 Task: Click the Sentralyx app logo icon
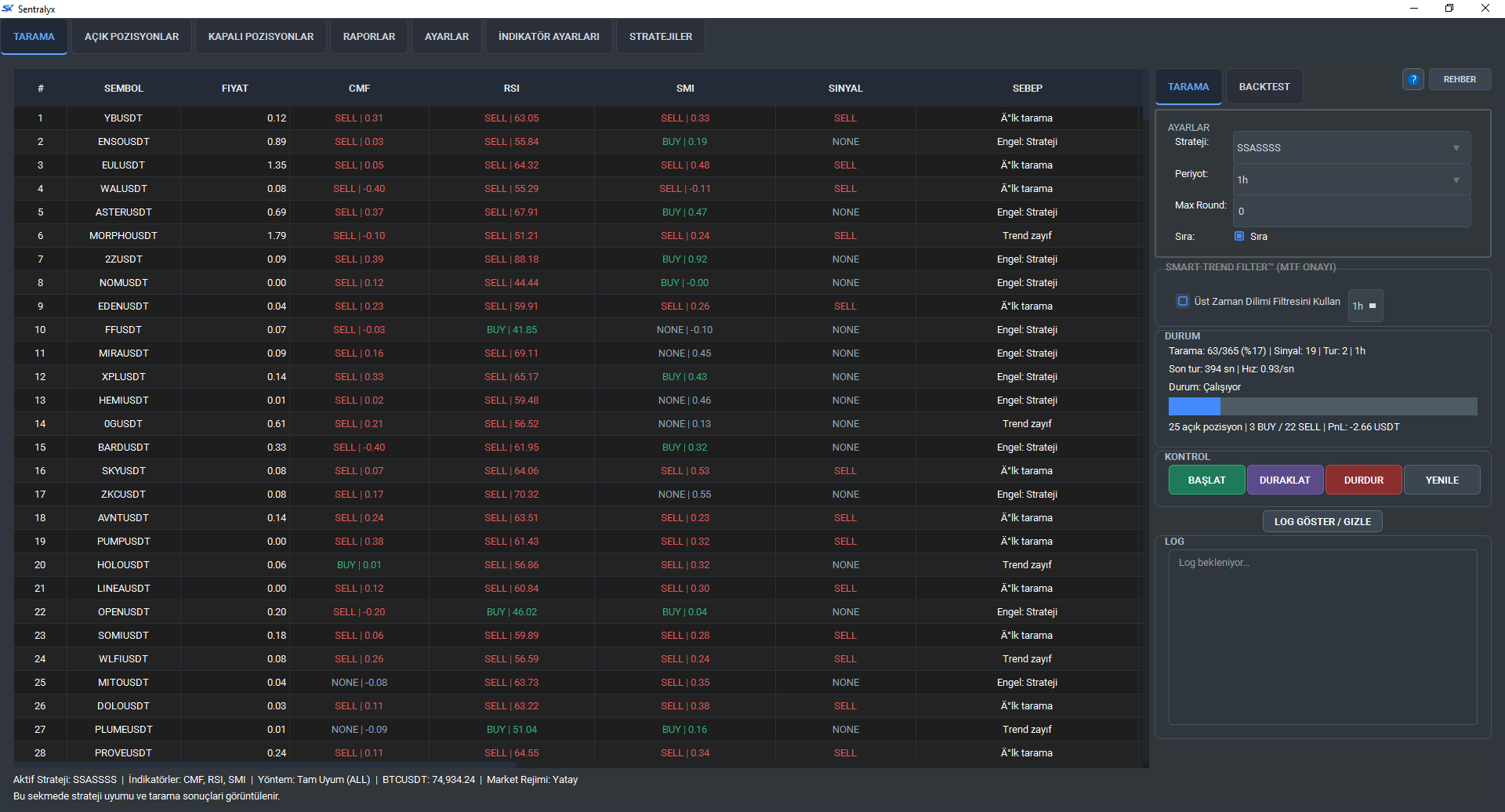[x=8, y=9]
